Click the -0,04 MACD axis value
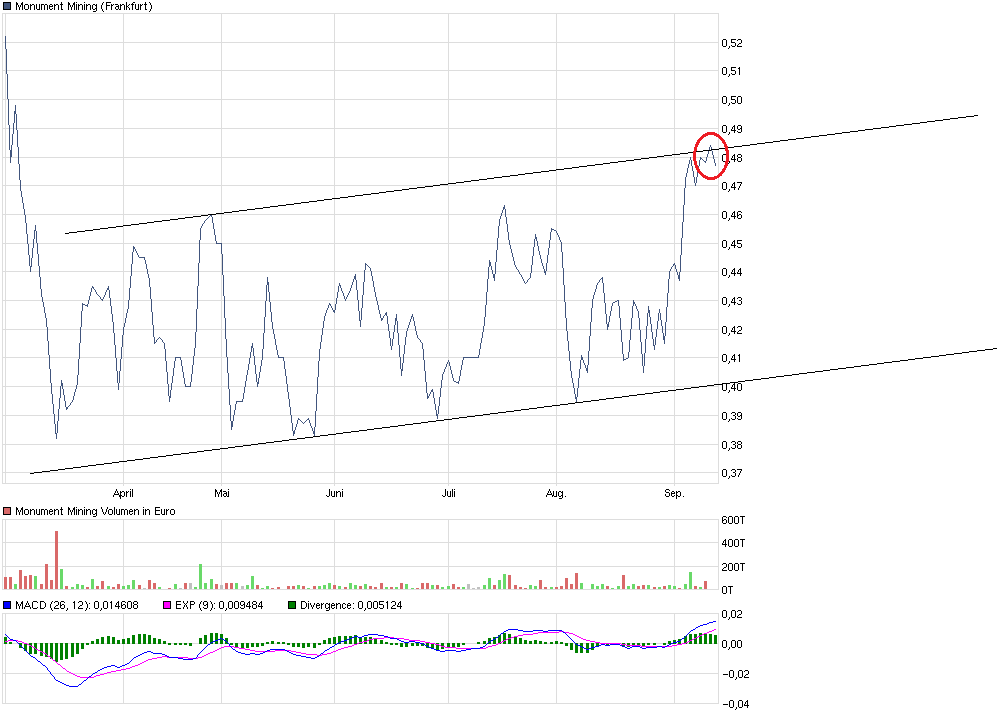1008x712 pixels. point(735,705)
